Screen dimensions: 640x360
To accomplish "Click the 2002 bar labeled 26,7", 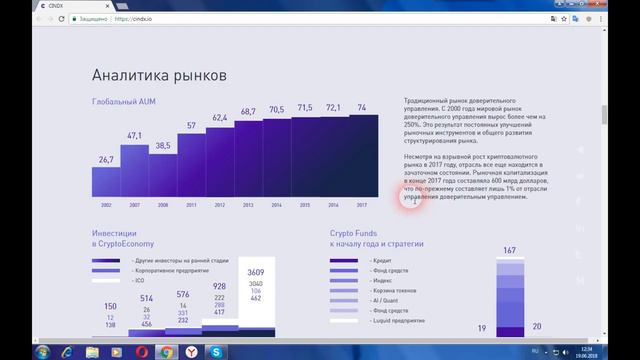I will [106, 182].
